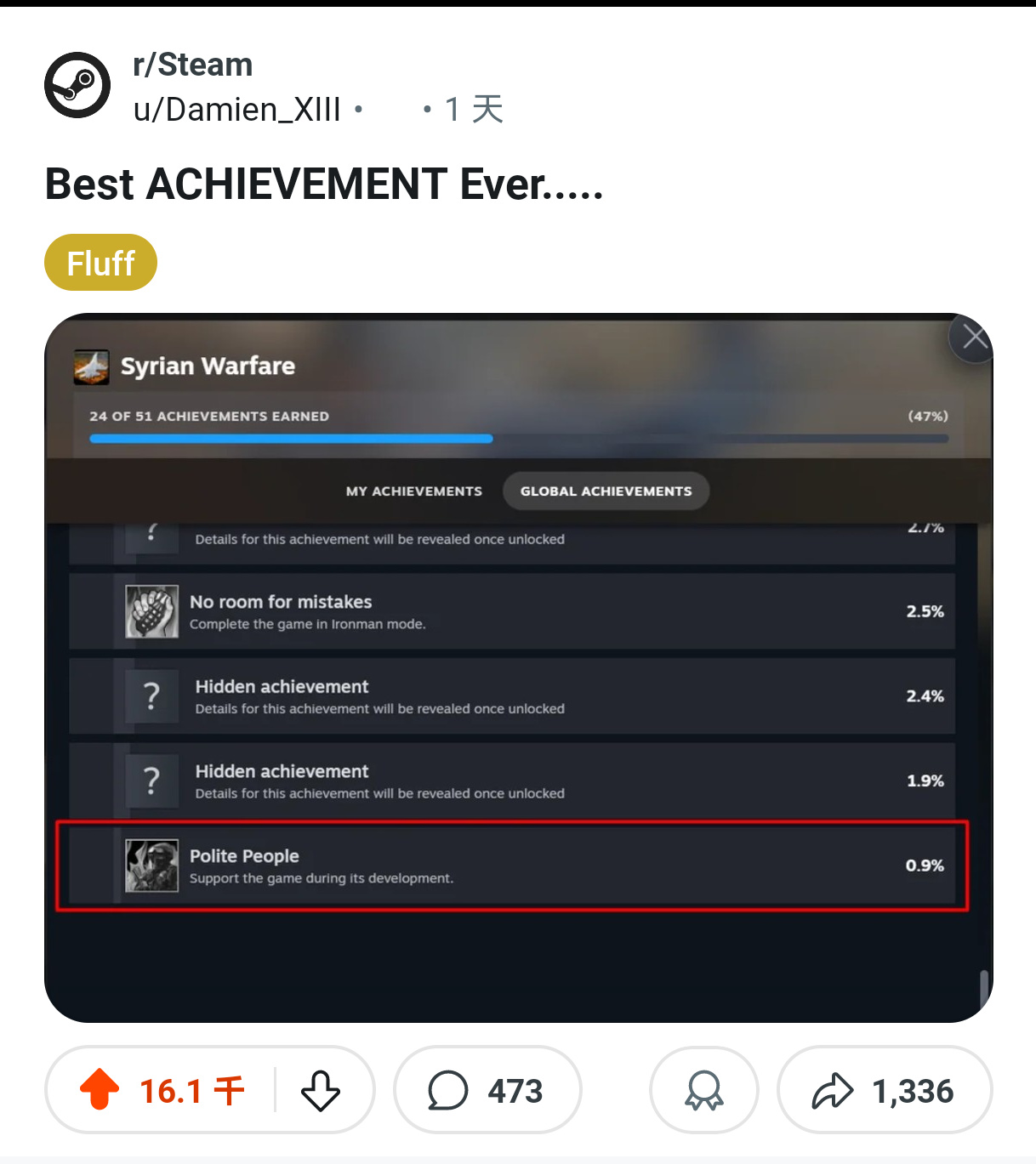1036x1164 pixels.
Task: Tap the Fluff flair tag
Action: pos(100,263)
